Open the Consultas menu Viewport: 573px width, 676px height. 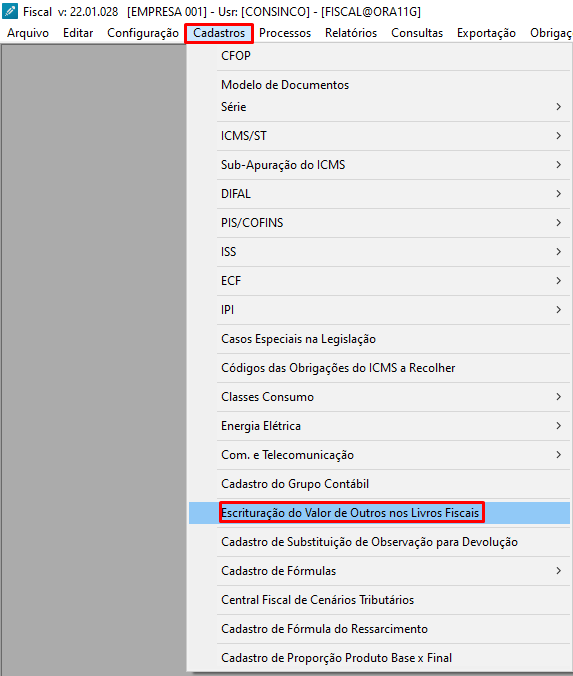(x=416, y=33)
